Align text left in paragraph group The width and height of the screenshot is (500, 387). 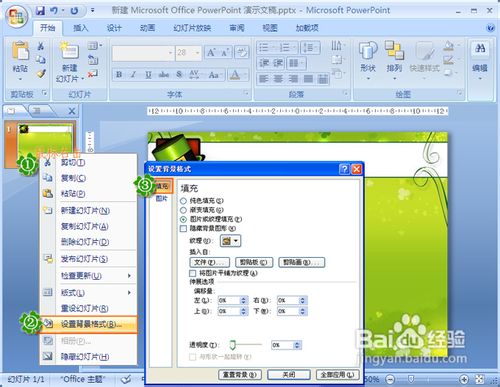[x=264, y=79]
